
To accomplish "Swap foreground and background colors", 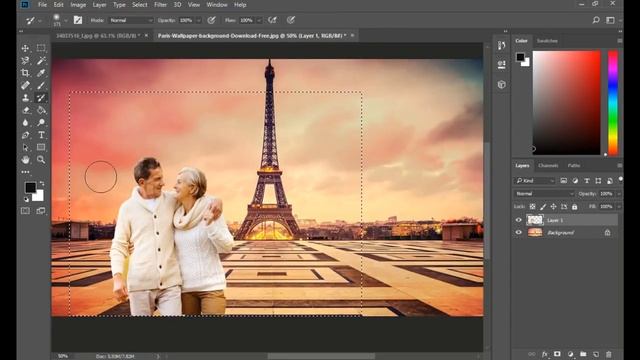I will (x=42, y=184).
